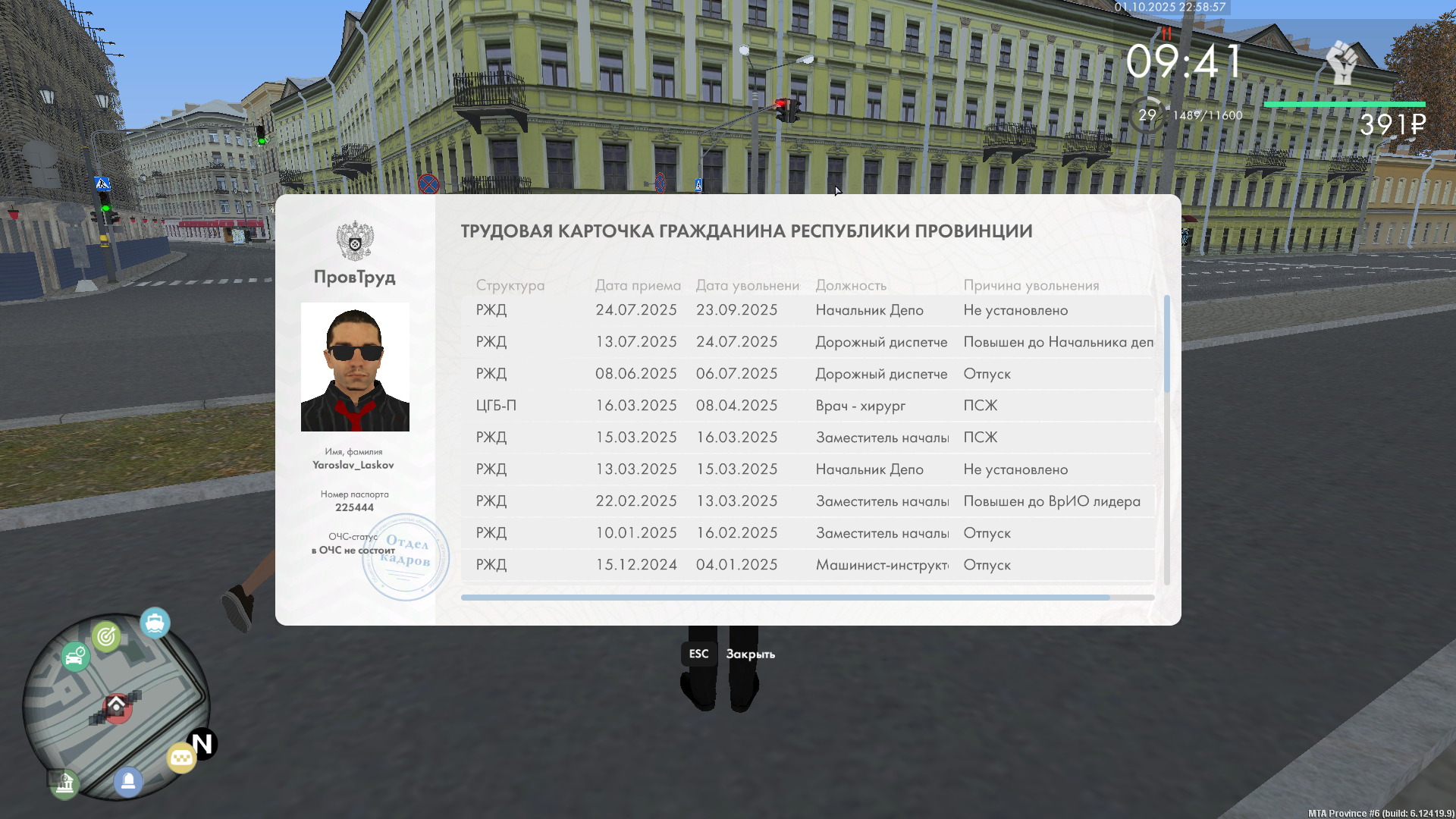
Task: Click the Закрыть label
Action: pyautogui.click(x=750, y=654)
